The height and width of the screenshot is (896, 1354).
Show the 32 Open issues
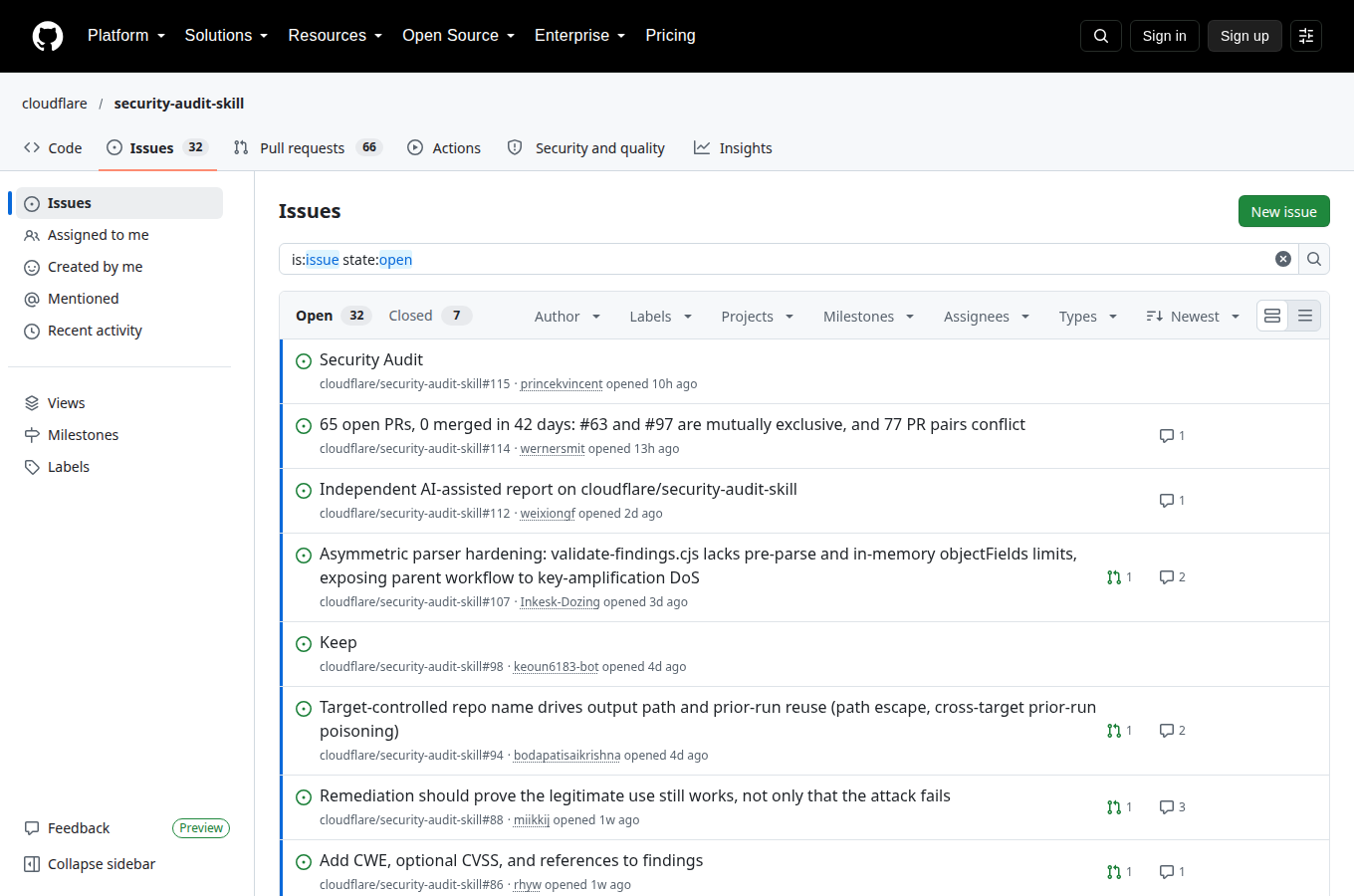333,316
